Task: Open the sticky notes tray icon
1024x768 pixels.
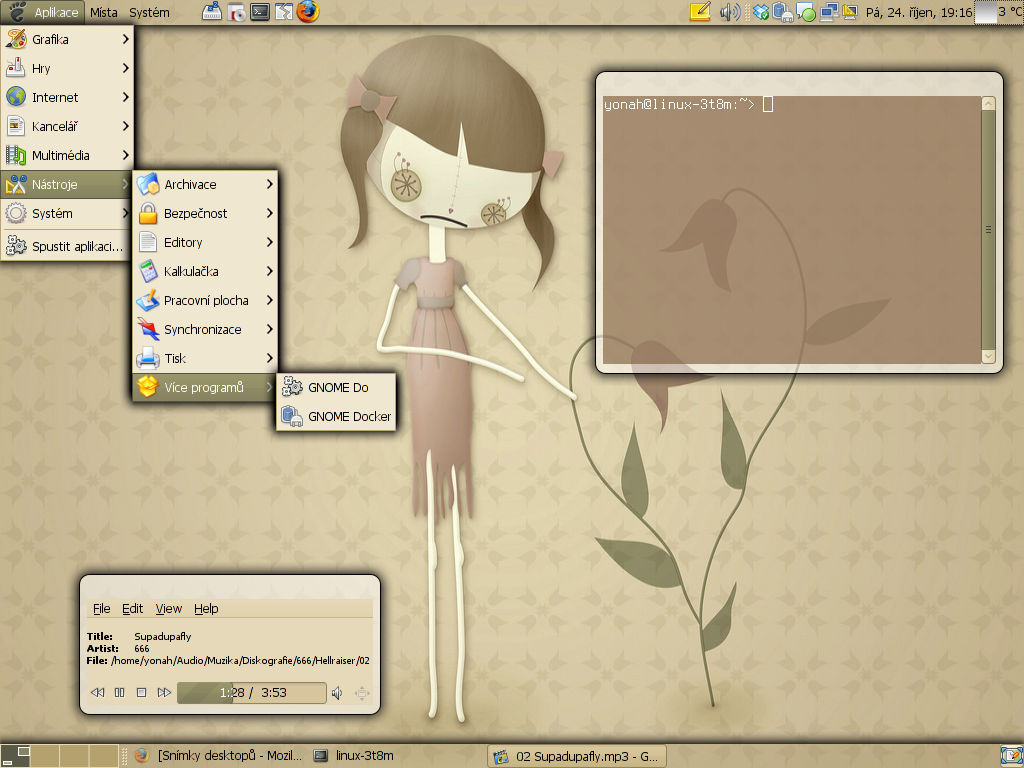Action: (x=700, y=12)
